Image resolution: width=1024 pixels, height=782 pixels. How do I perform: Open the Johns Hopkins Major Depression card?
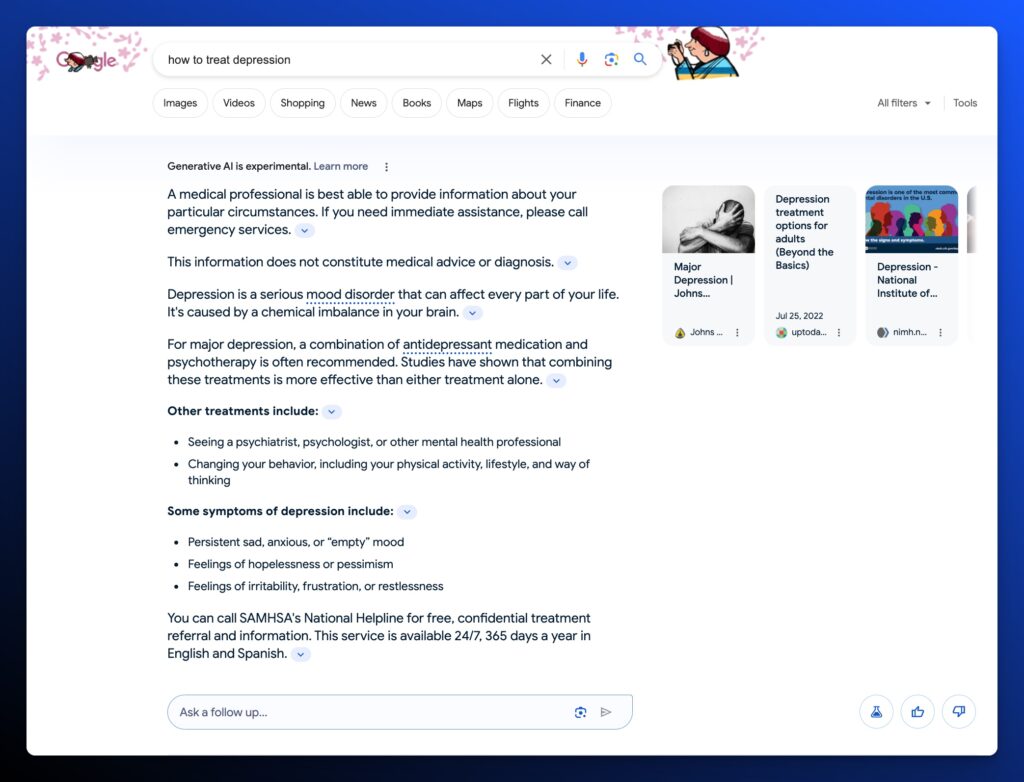pyautogui.click(x=708, y=265)
